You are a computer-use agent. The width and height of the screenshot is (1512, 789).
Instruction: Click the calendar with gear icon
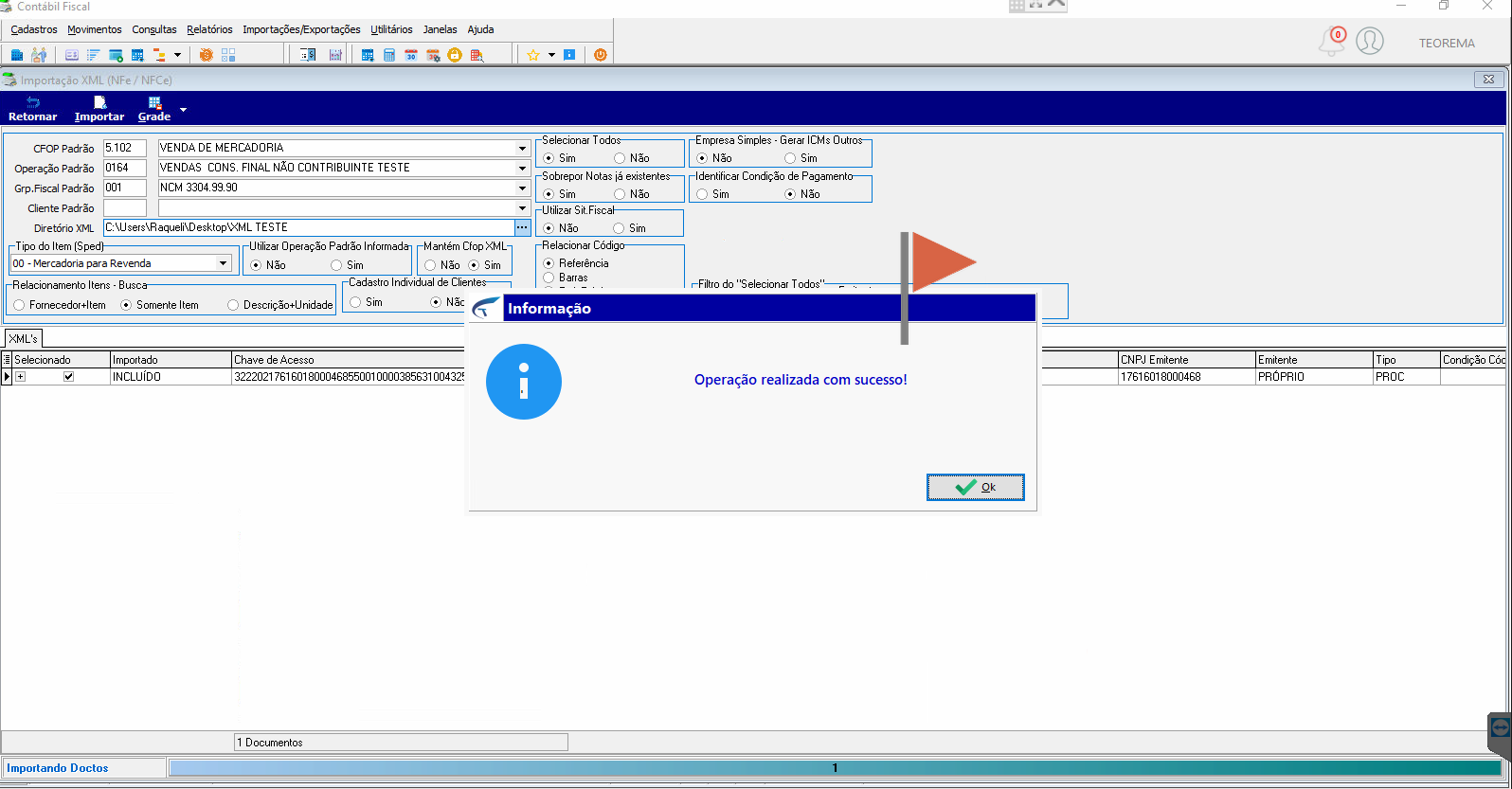tap(433, 55)
